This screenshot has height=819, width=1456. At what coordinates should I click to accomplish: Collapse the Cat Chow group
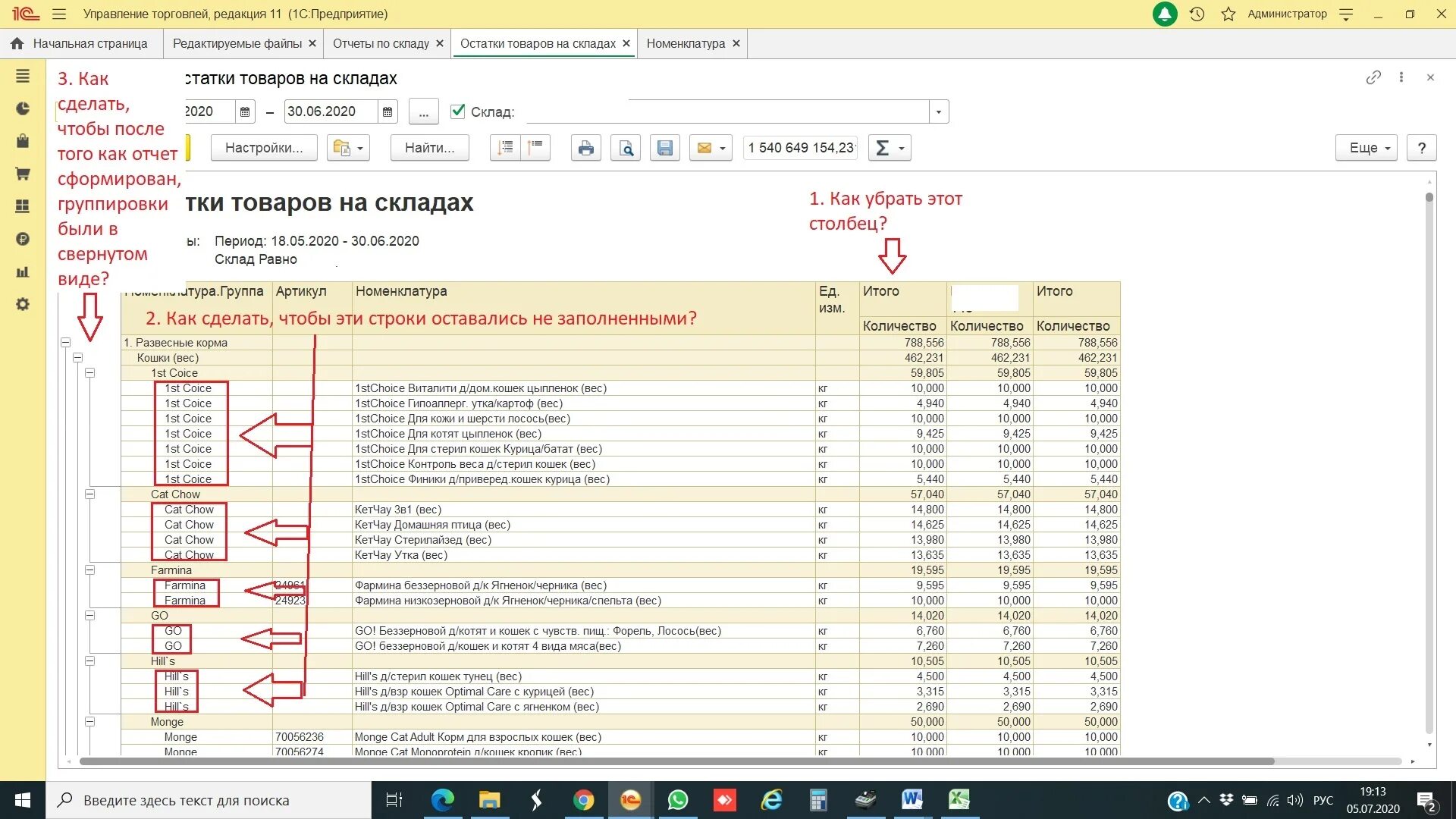pyautogui.click(x=89, y=494)
